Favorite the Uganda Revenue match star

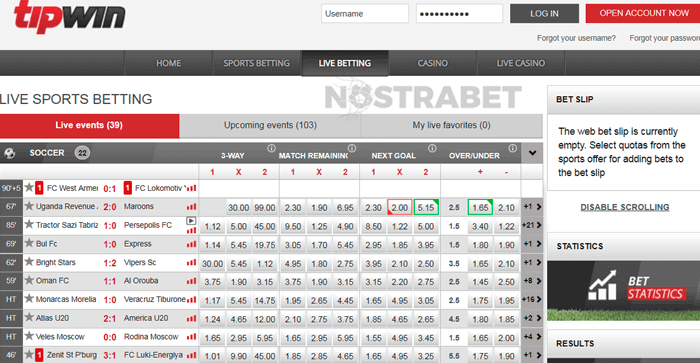pyautogui.click(x=29, y=206)
